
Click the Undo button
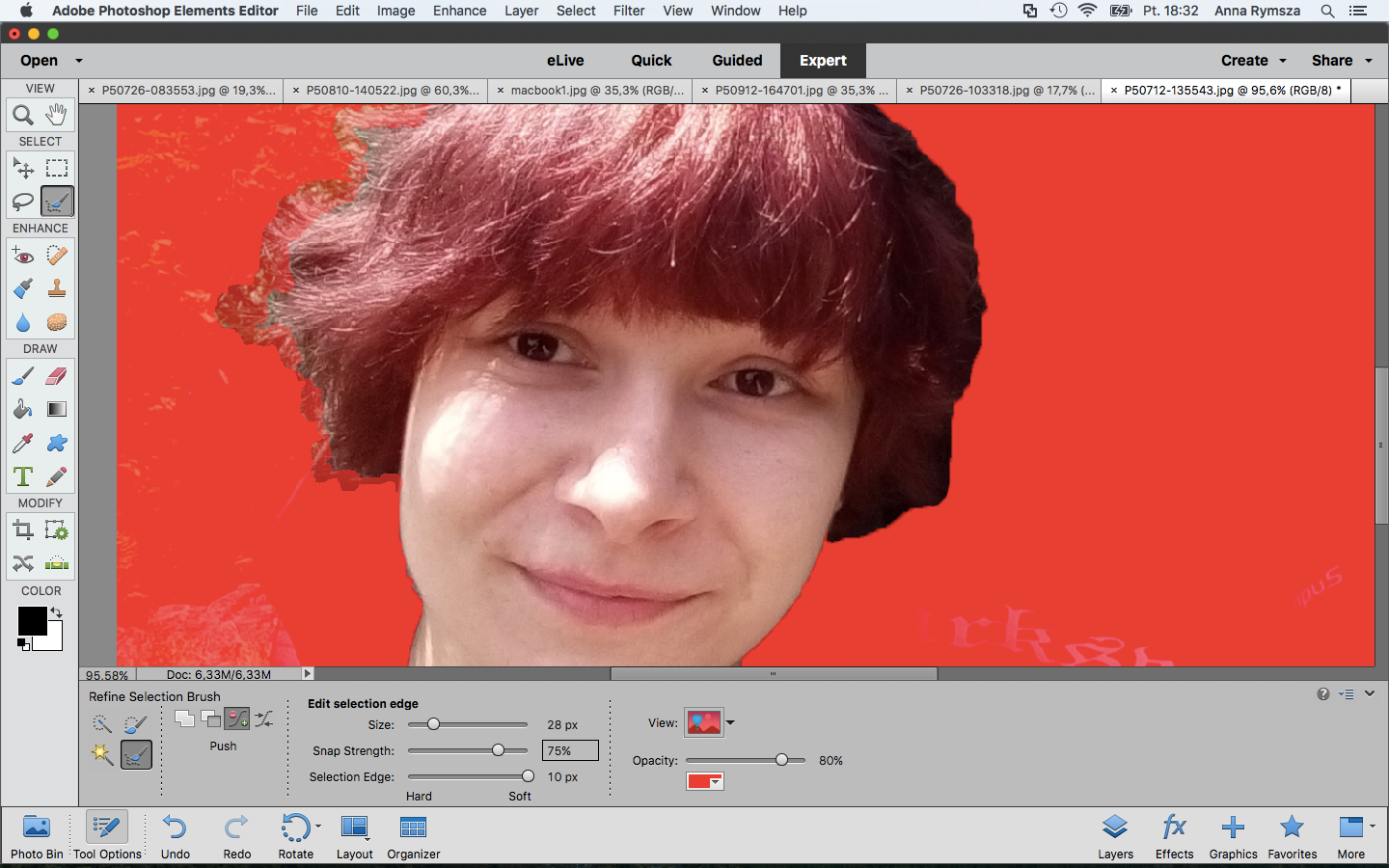(x=176, y=836)
